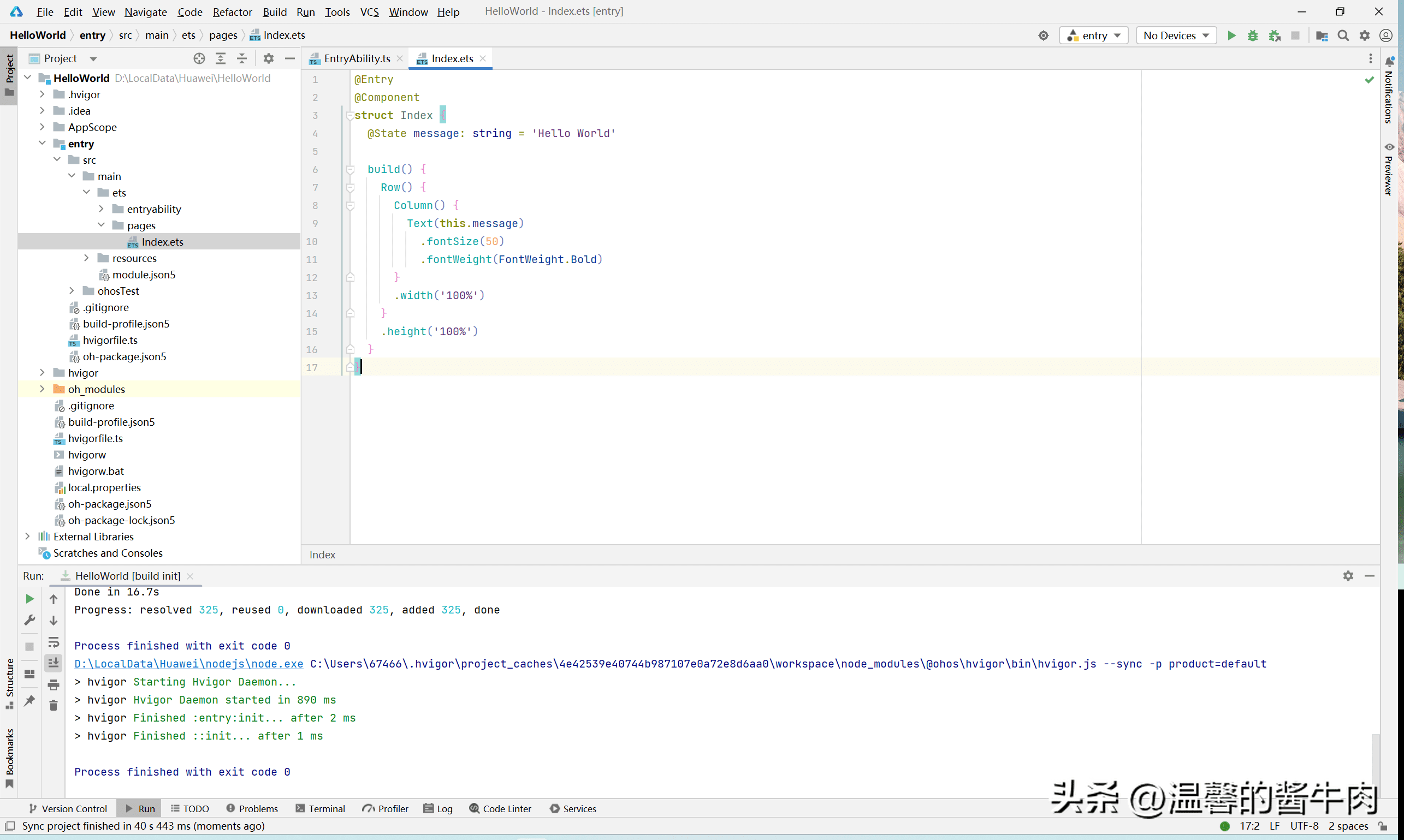Click the Run panel wrench icon
This screenshot has height=840, width=1404.
29,621
